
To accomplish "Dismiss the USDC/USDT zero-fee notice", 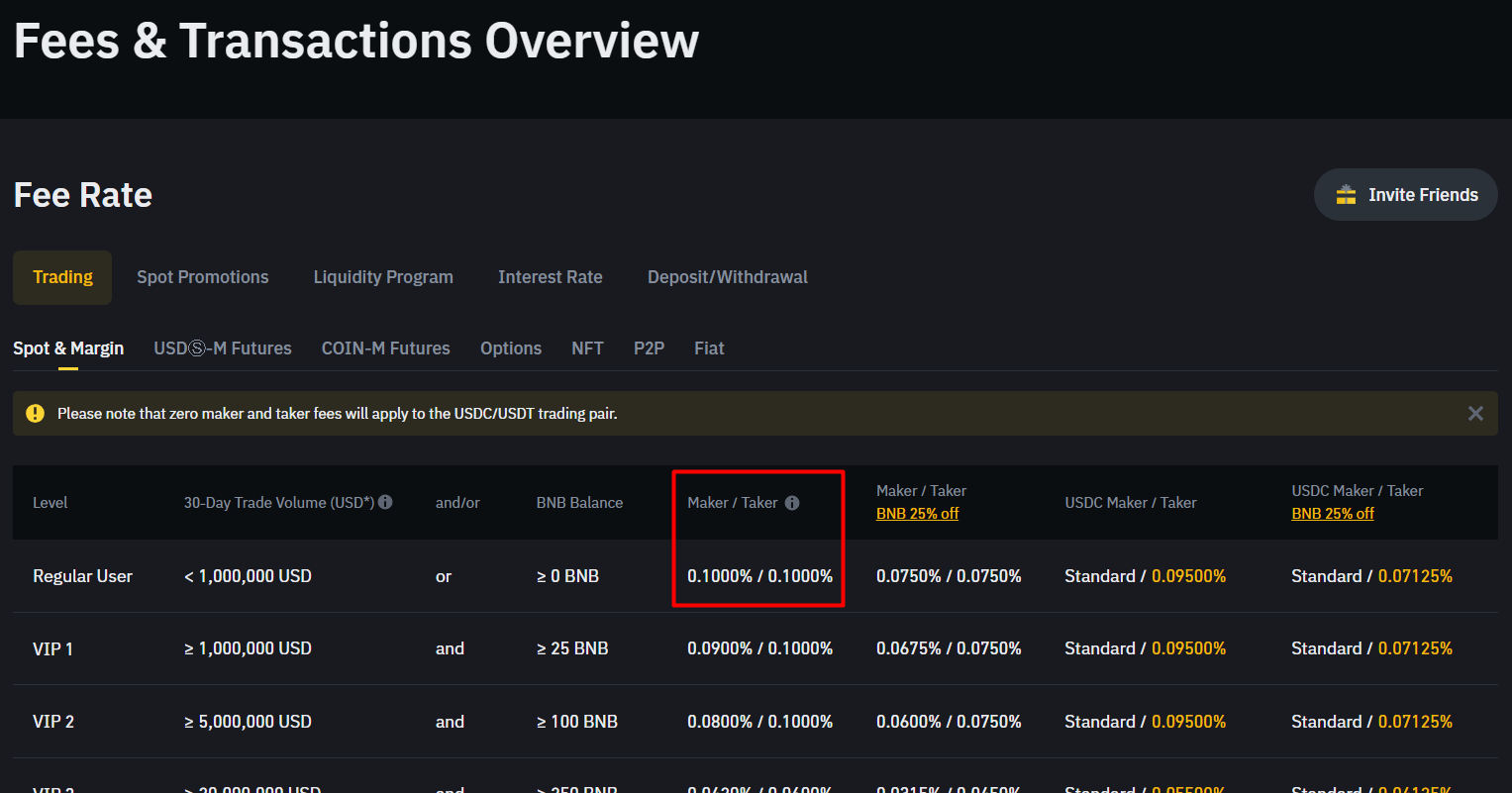I will [x=1475, y=414].
